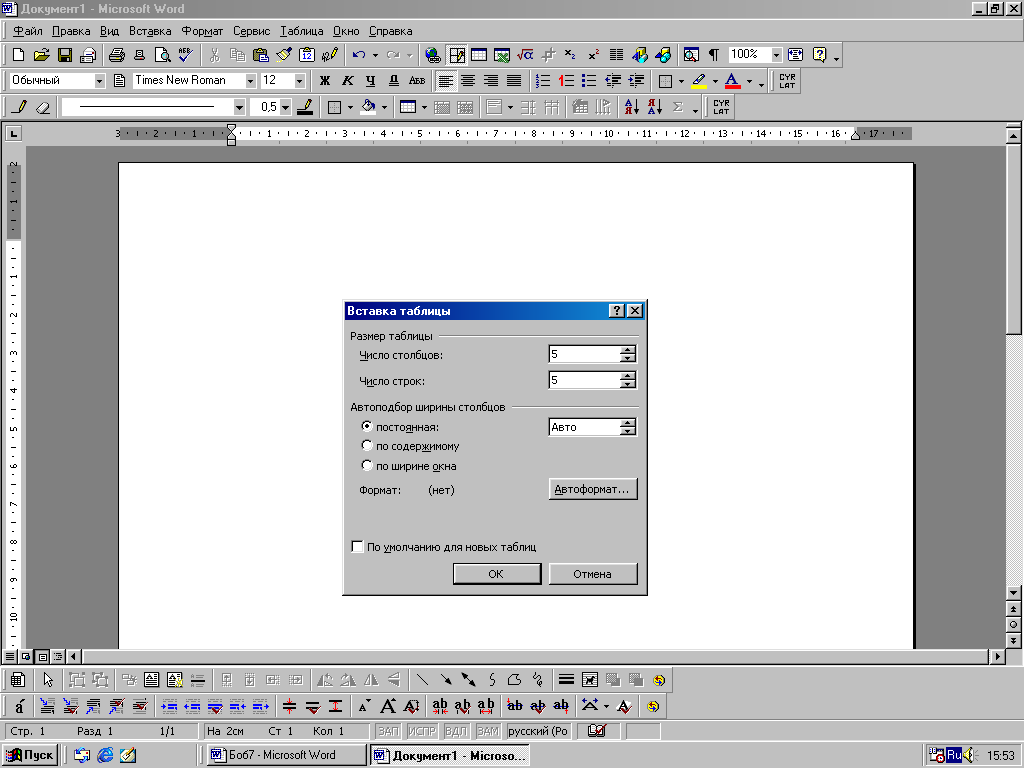
Task: Open the style dropdown showing Обычный
Action: [99, 80]
